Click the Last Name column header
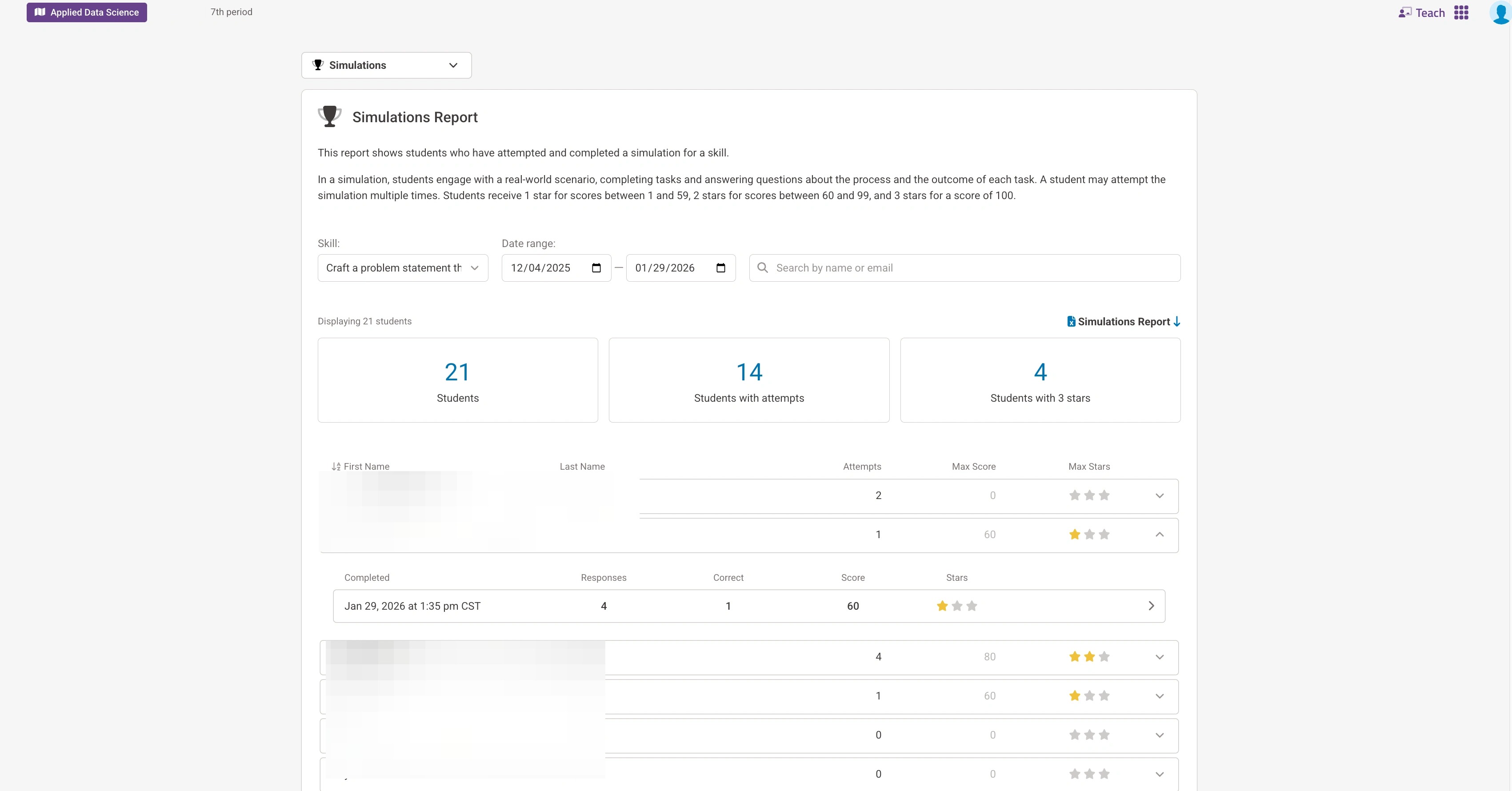Image resolution: width=1512 pixels, height=791 pixels. pos(582,467)
